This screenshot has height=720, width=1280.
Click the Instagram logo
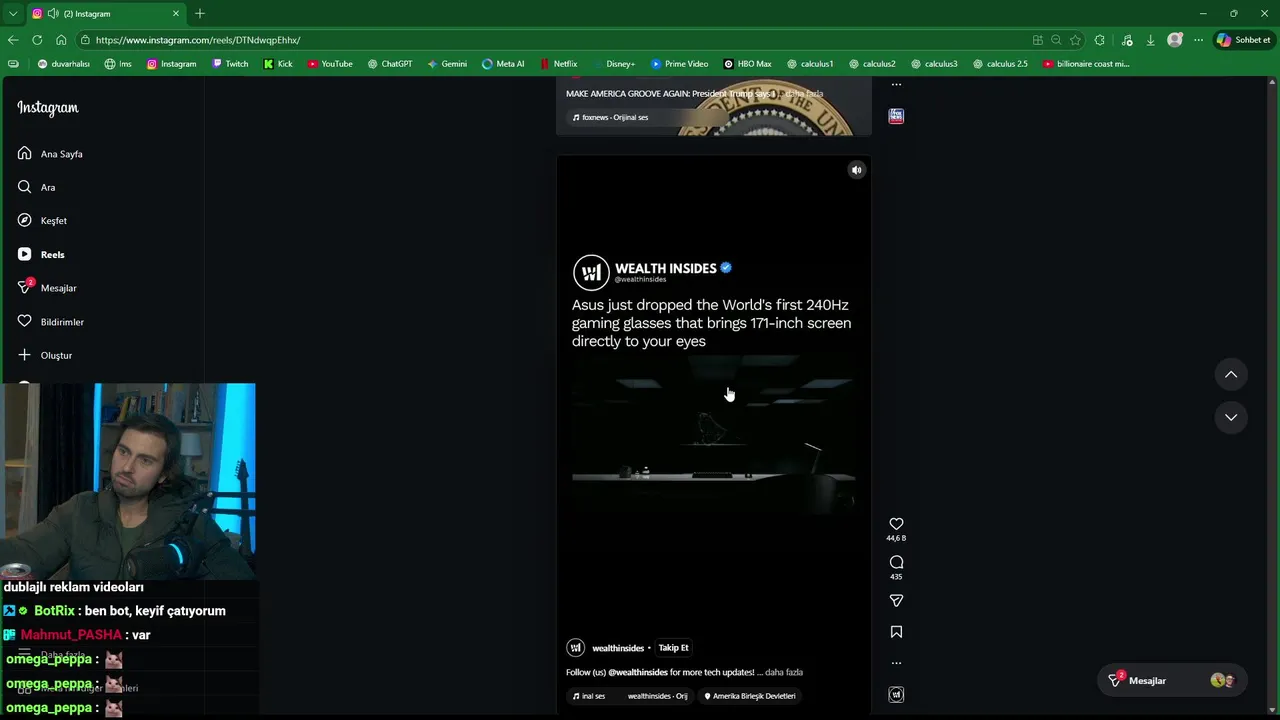click(47, 108)
